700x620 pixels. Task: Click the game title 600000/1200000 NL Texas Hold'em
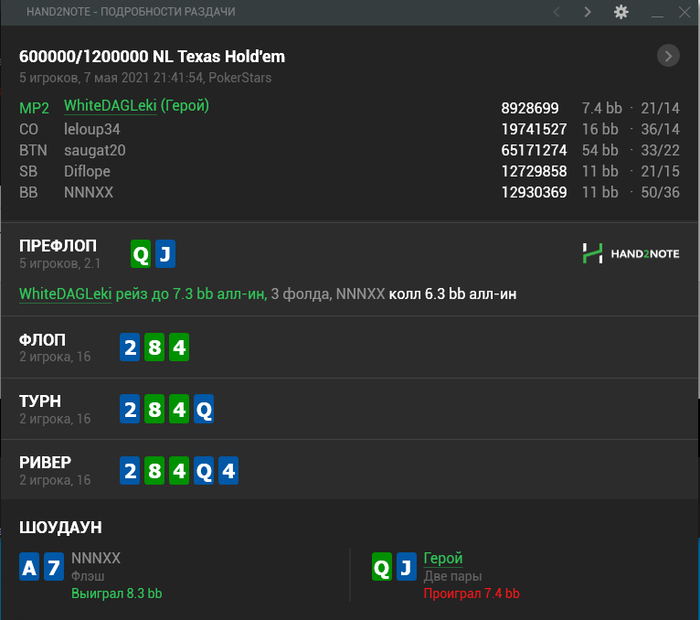[x=152, y=56]
